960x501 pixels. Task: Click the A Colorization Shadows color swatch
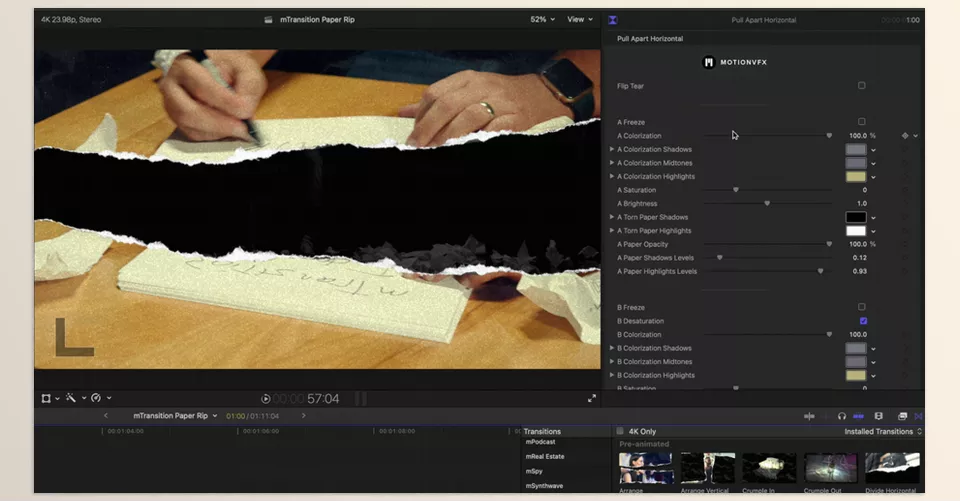856,149
